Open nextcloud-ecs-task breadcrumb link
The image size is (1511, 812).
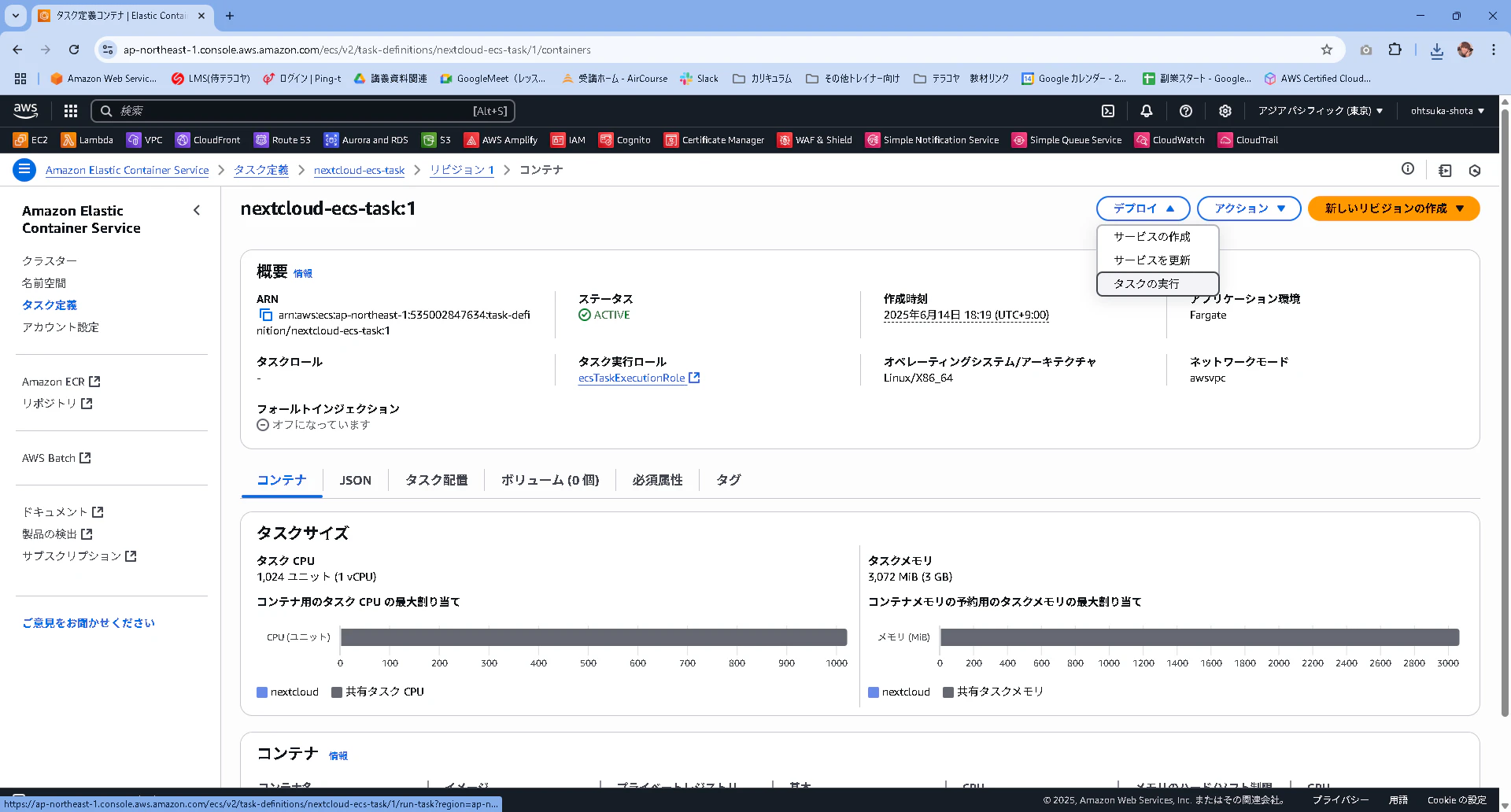point(359,170)
